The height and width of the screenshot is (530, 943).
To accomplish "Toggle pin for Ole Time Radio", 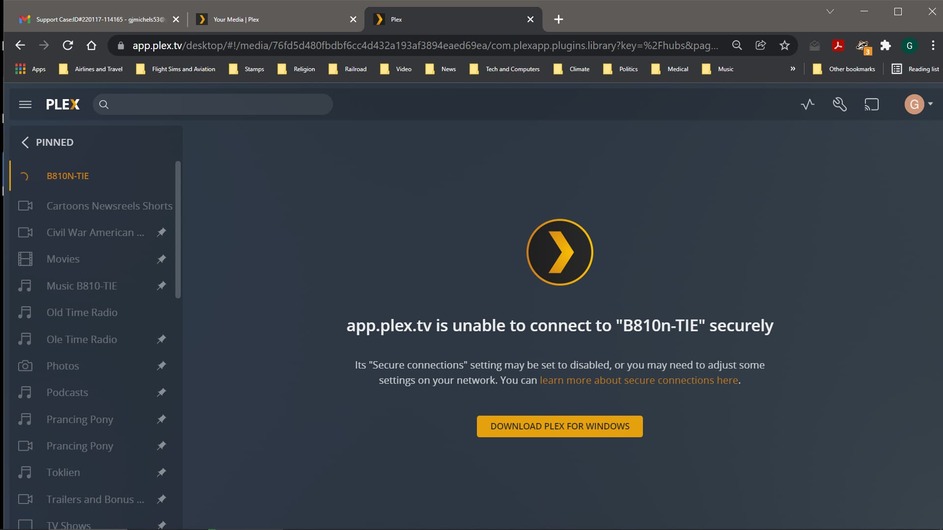I will click(x=161, y=339).
